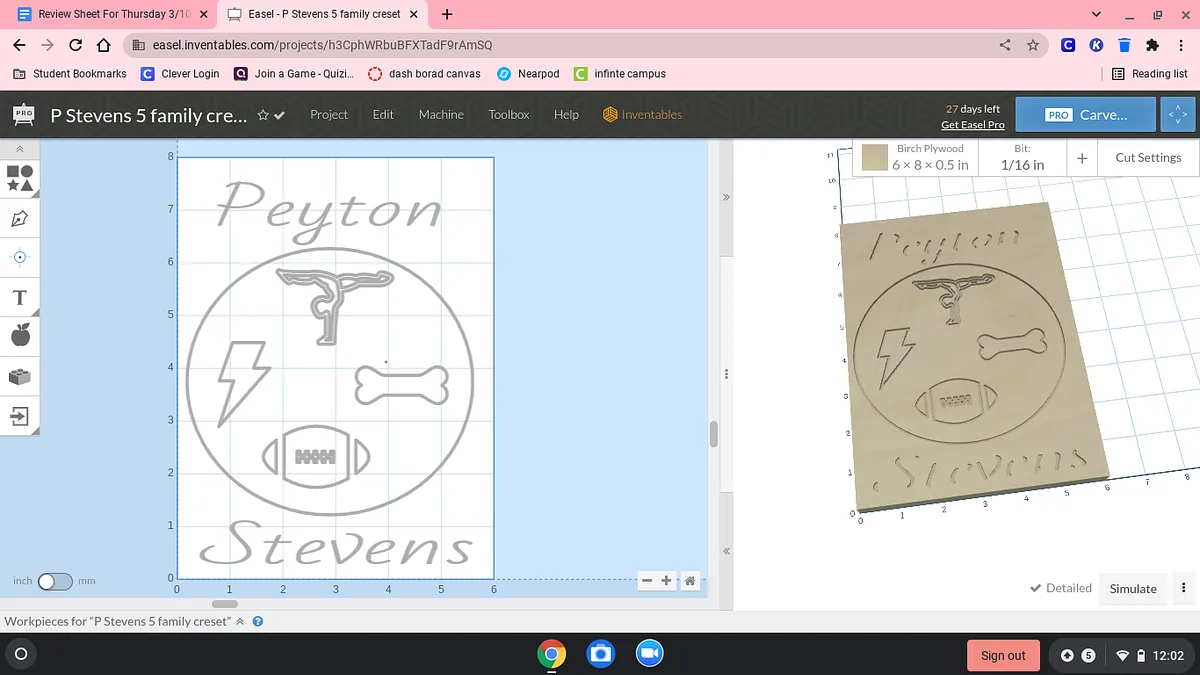Click the Import file icon

click(x=20, y=415)
